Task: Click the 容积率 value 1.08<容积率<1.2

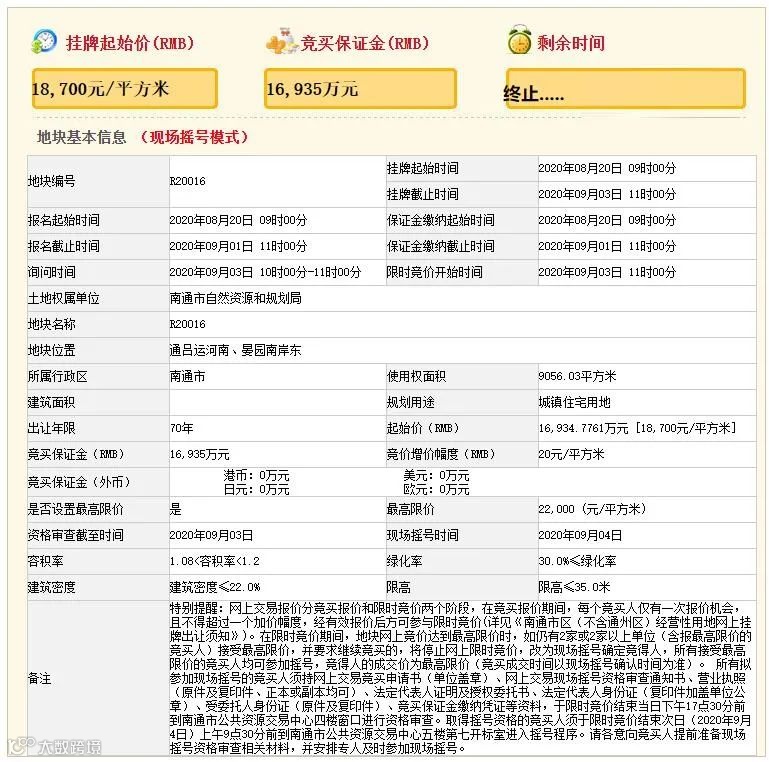Action: [215, 561]
